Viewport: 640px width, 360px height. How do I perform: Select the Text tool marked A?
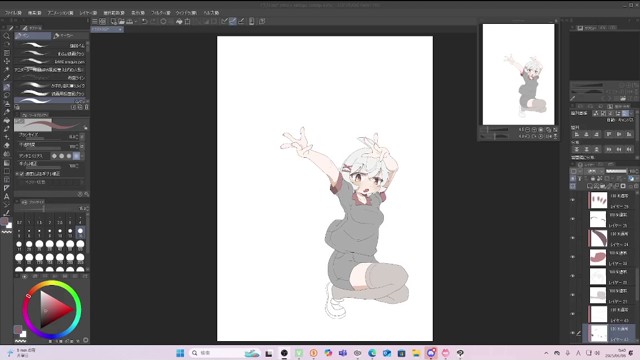(x=7, y=196)
